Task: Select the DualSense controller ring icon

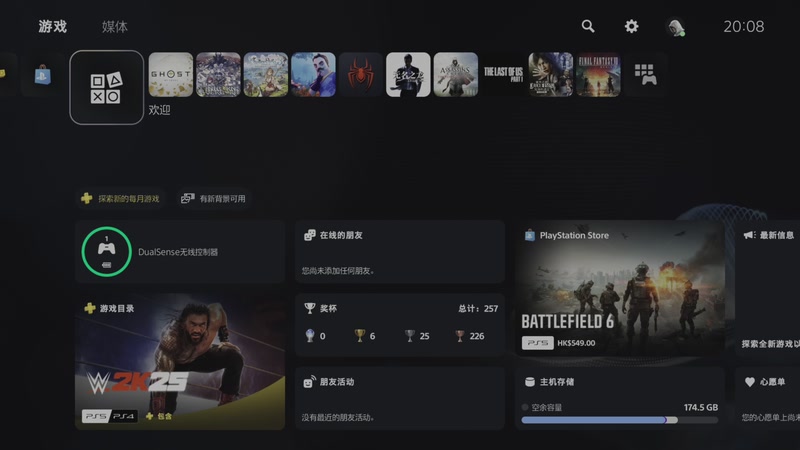Action: (106, 252)
